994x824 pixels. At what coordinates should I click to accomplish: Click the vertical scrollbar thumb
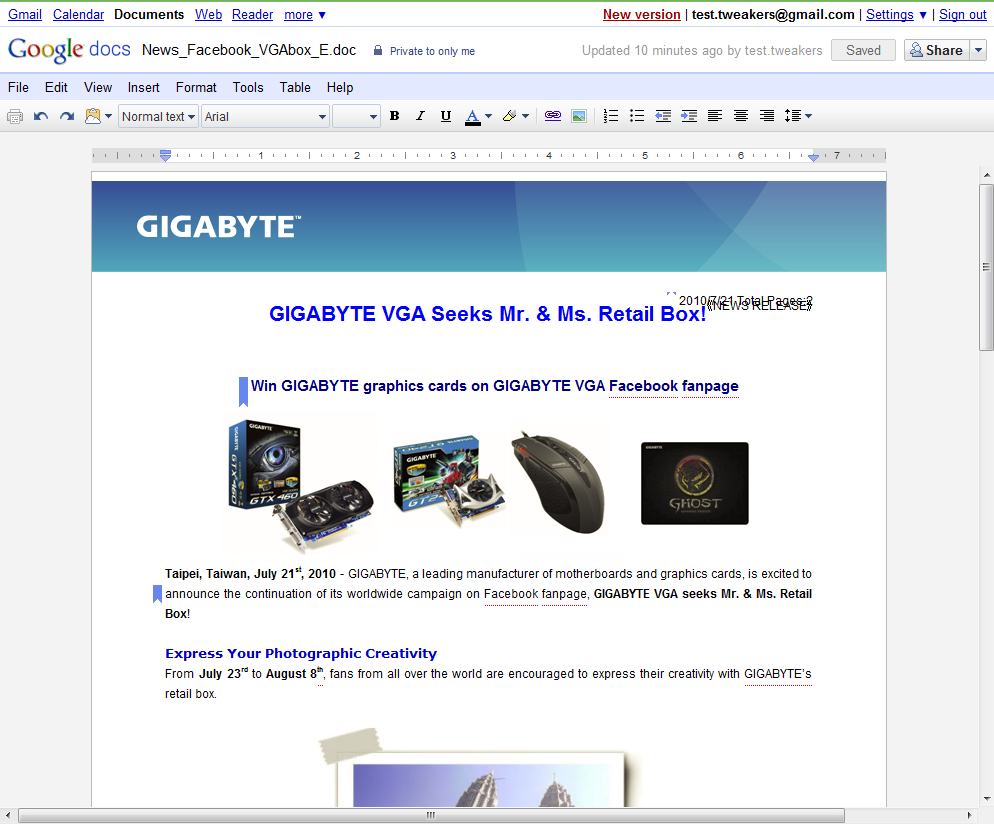[986, 267]
